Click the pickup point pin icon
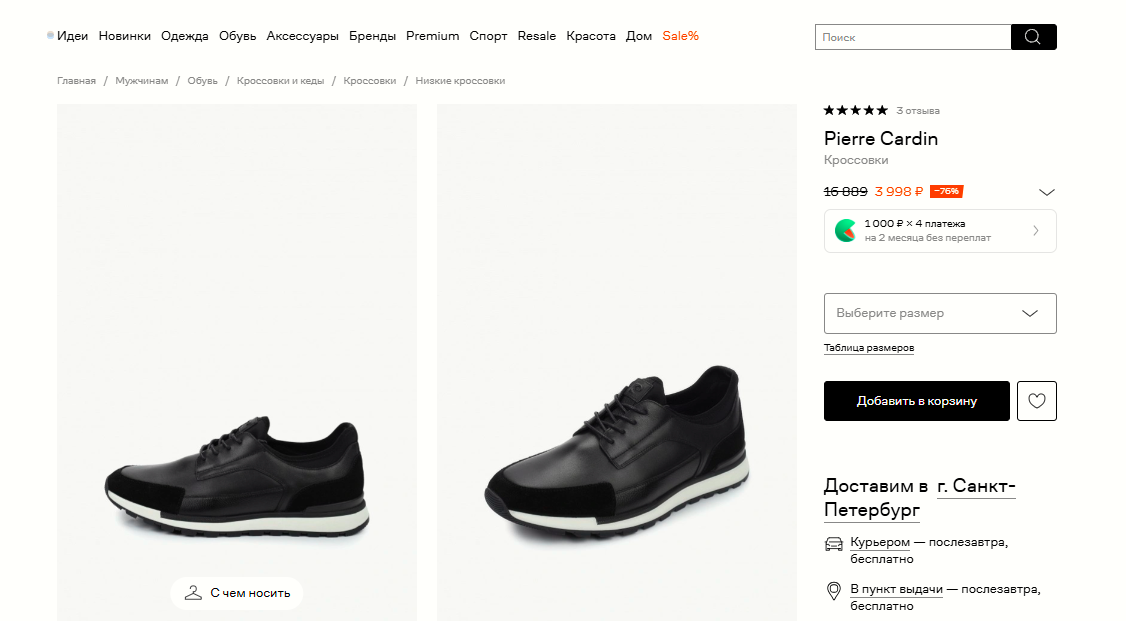This screenshot has height=621, width=1126. coord(834,591)
